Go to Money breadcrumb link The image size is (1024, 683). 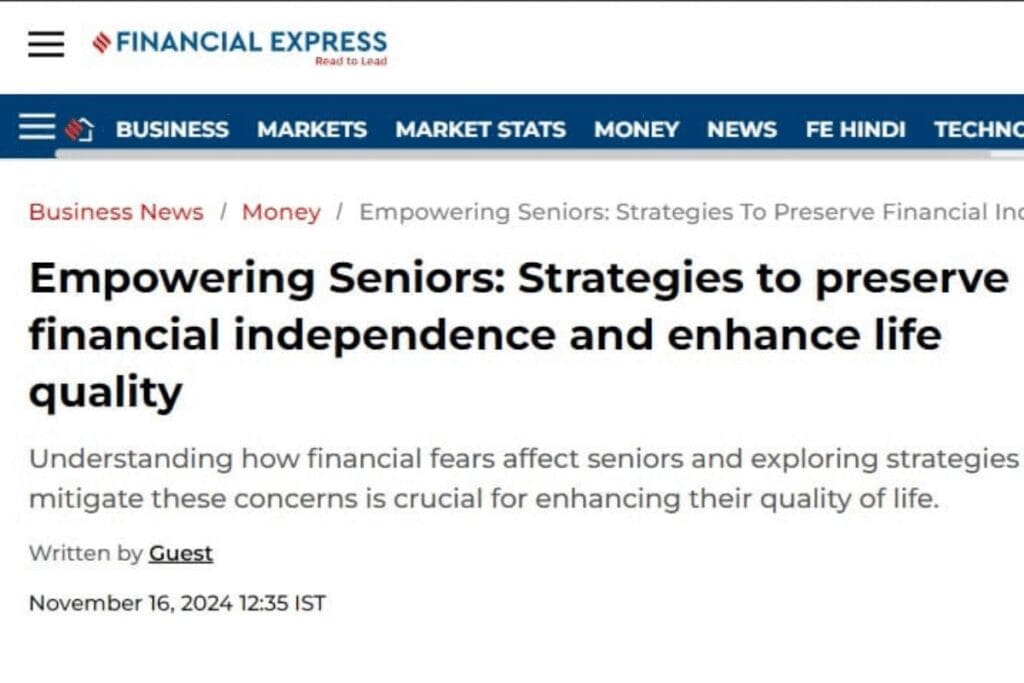(x=281, y=212)
